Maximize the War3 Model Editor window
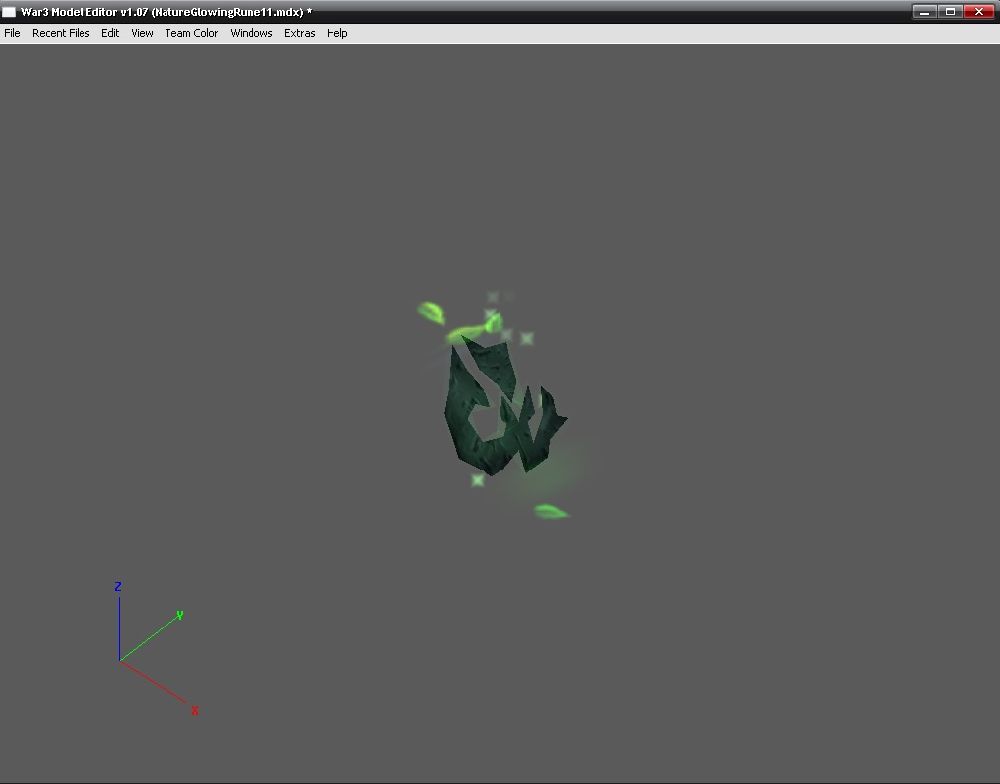1000x784 pixels. click(x=950, y=11)
